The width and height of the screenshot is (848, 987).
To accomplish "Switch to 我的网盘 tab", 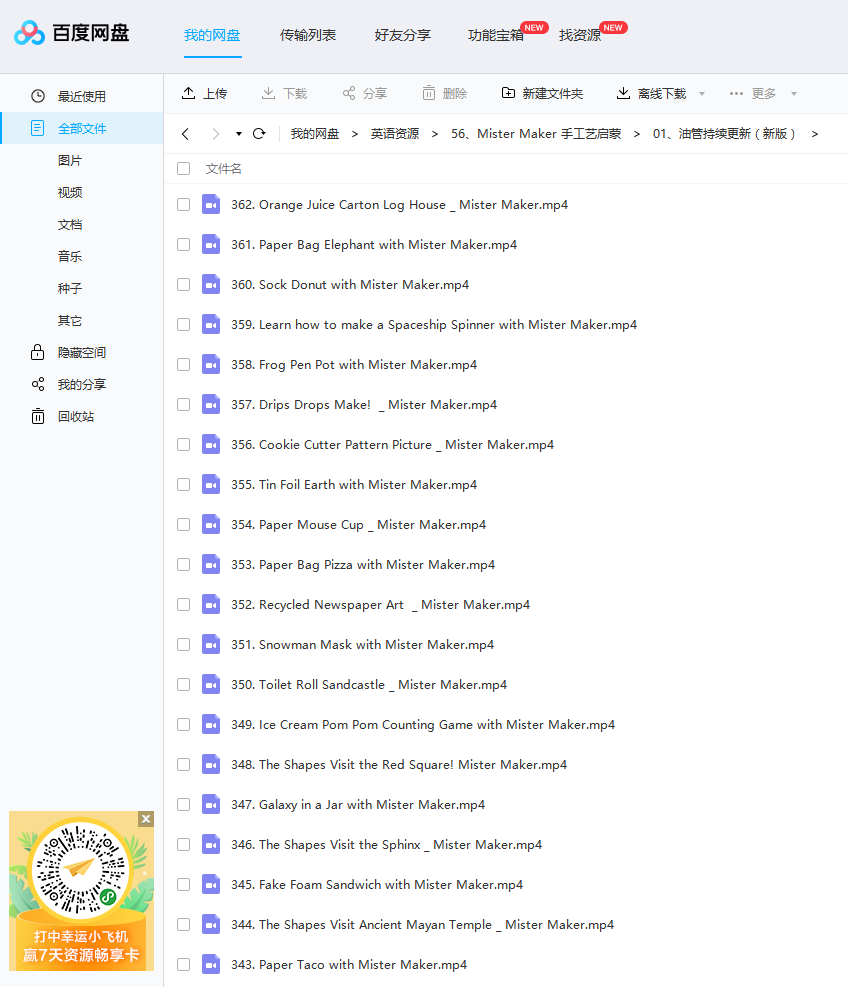I will pos(212,35).
